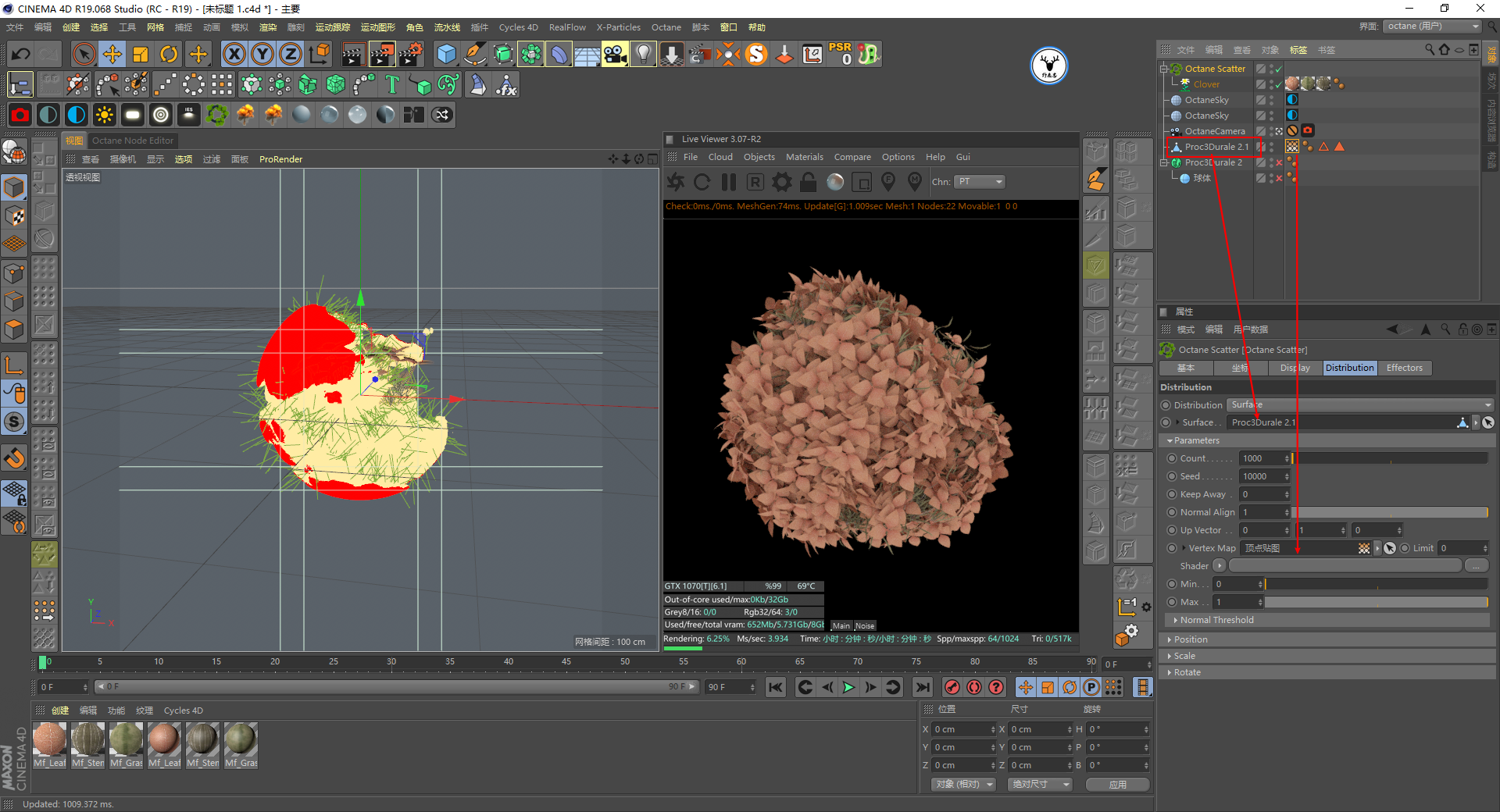
Task: Enable 球体 red X toggle
Action: [1279, 178]
